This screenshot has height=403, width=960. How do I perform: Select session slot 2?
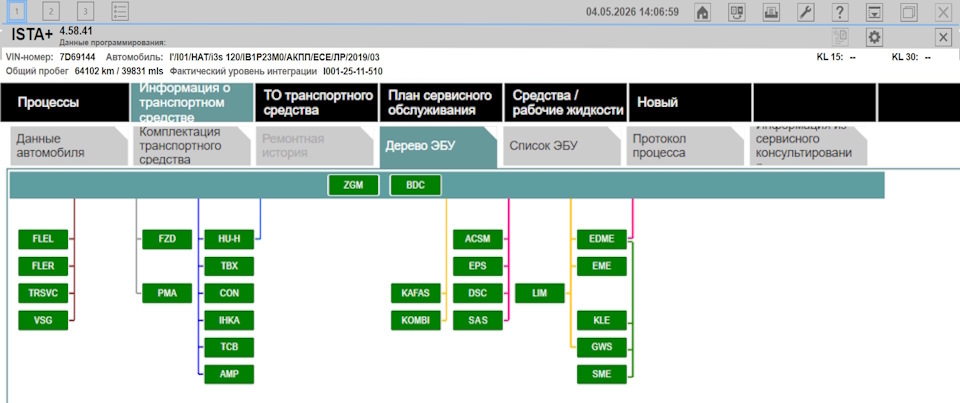click(x=52, y=12)
